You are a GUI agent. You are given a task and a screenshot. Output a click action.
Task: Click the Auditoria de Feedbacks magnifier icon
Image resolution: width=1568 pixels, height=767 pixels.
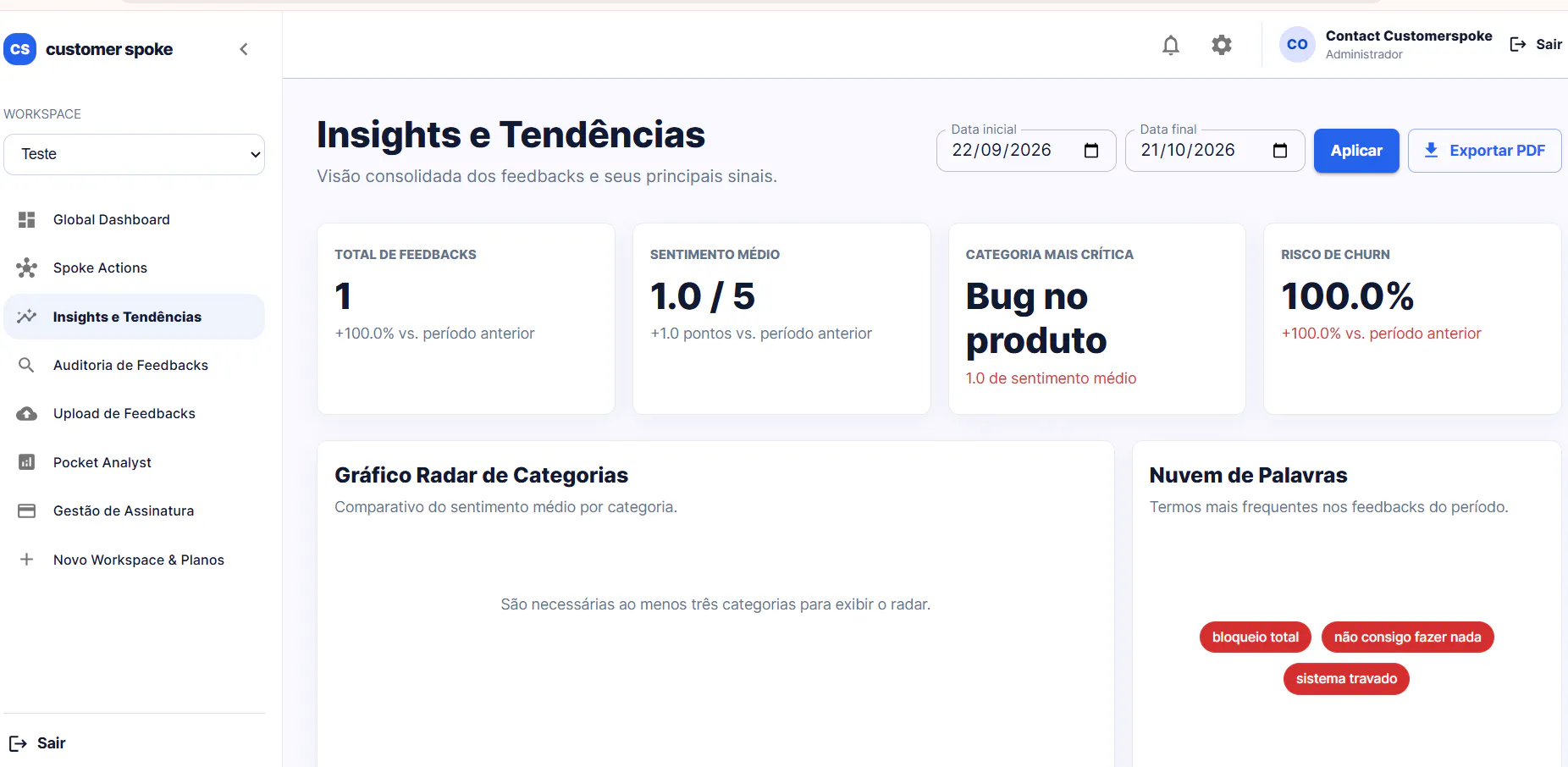coord(27,365)
